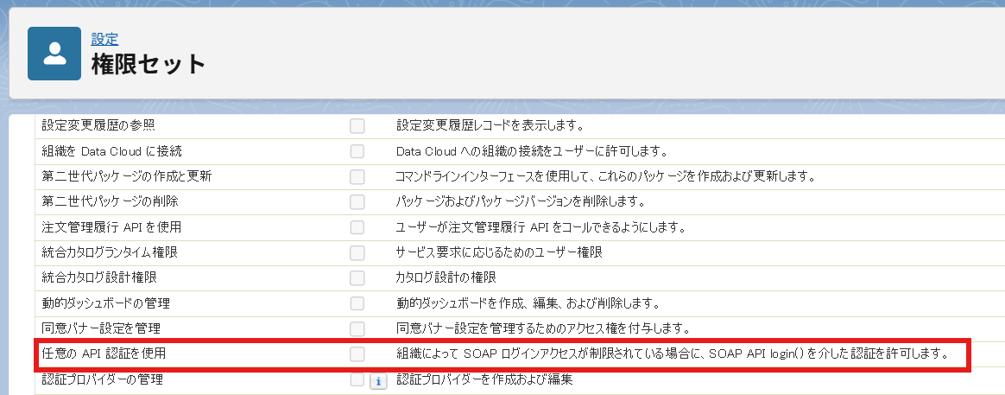Click description about SOAP API login() 認証
The width and height of the screenshot is (1005, 395).
coord(672,353)
